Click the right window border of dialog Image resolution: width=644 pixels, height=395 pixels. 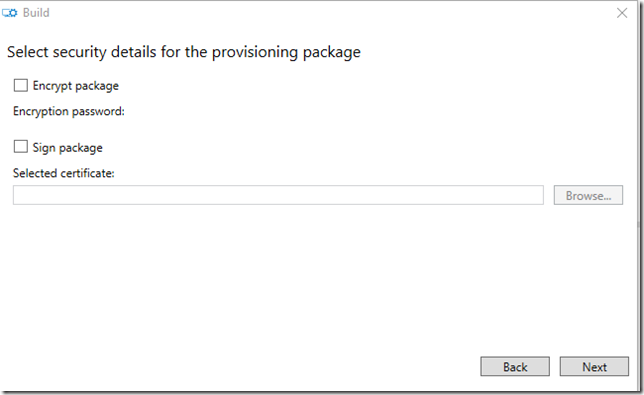(639, 197)
